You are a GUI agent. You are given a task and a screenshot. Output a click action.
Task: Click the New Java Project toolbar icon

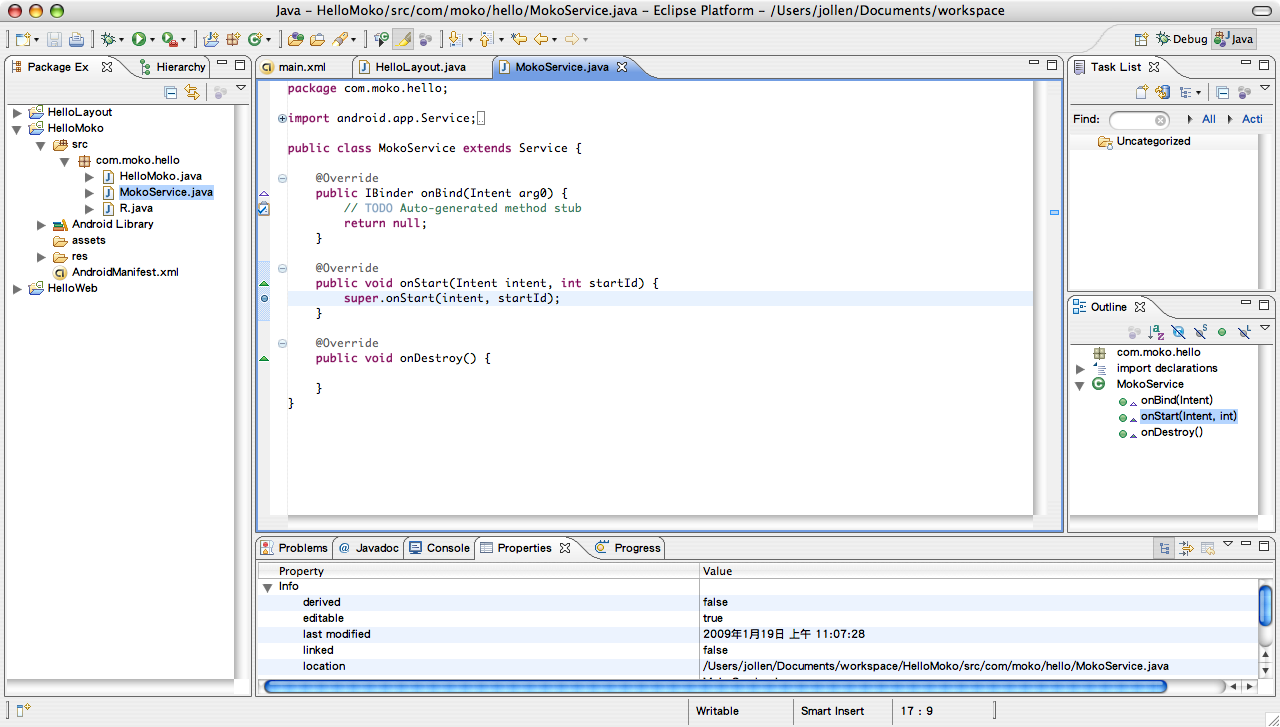(x=211, y=39)
